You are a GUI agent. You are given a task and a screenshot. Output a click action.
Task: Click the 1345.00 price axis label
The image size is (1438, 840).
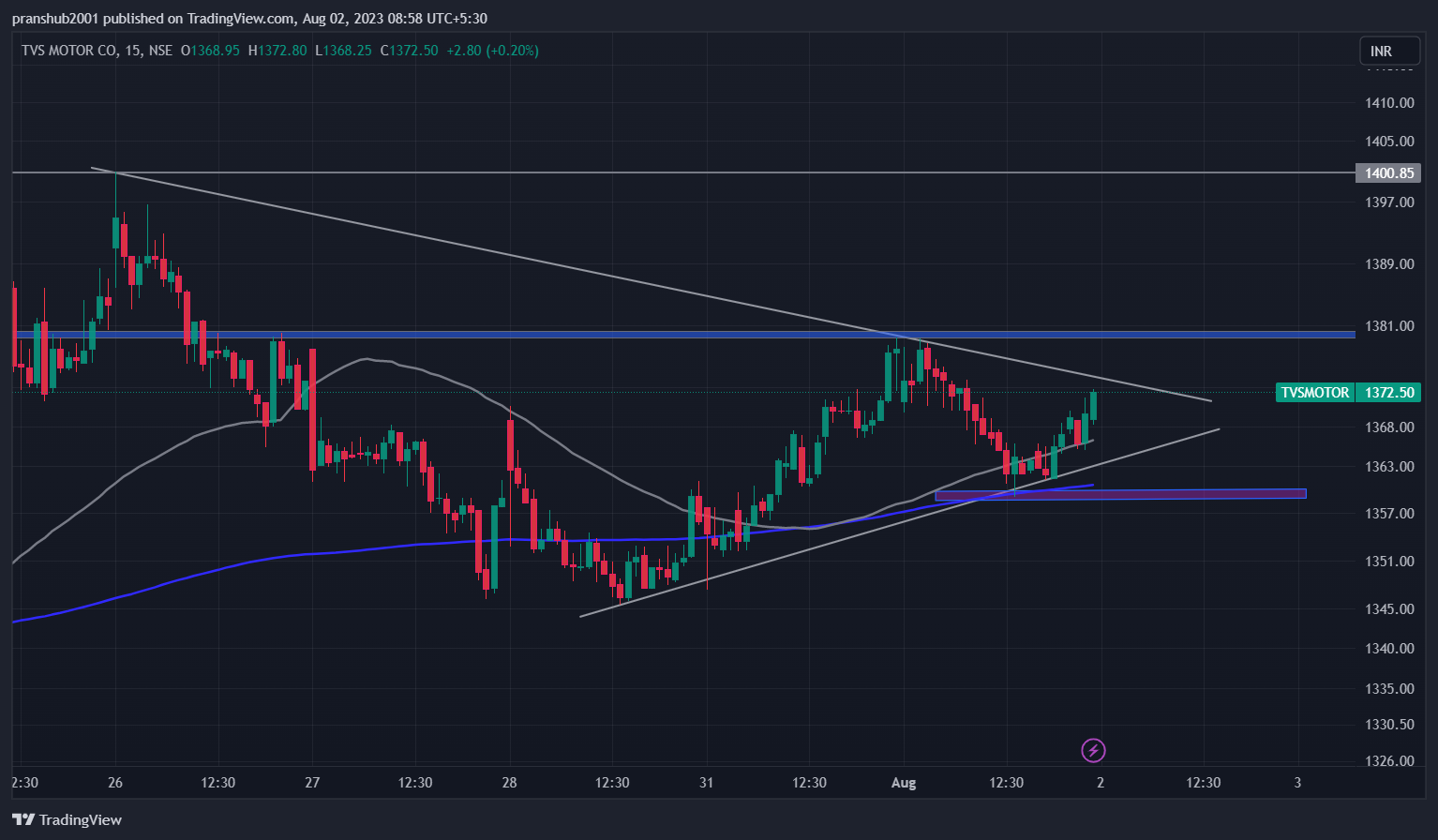pos(1389,609)
